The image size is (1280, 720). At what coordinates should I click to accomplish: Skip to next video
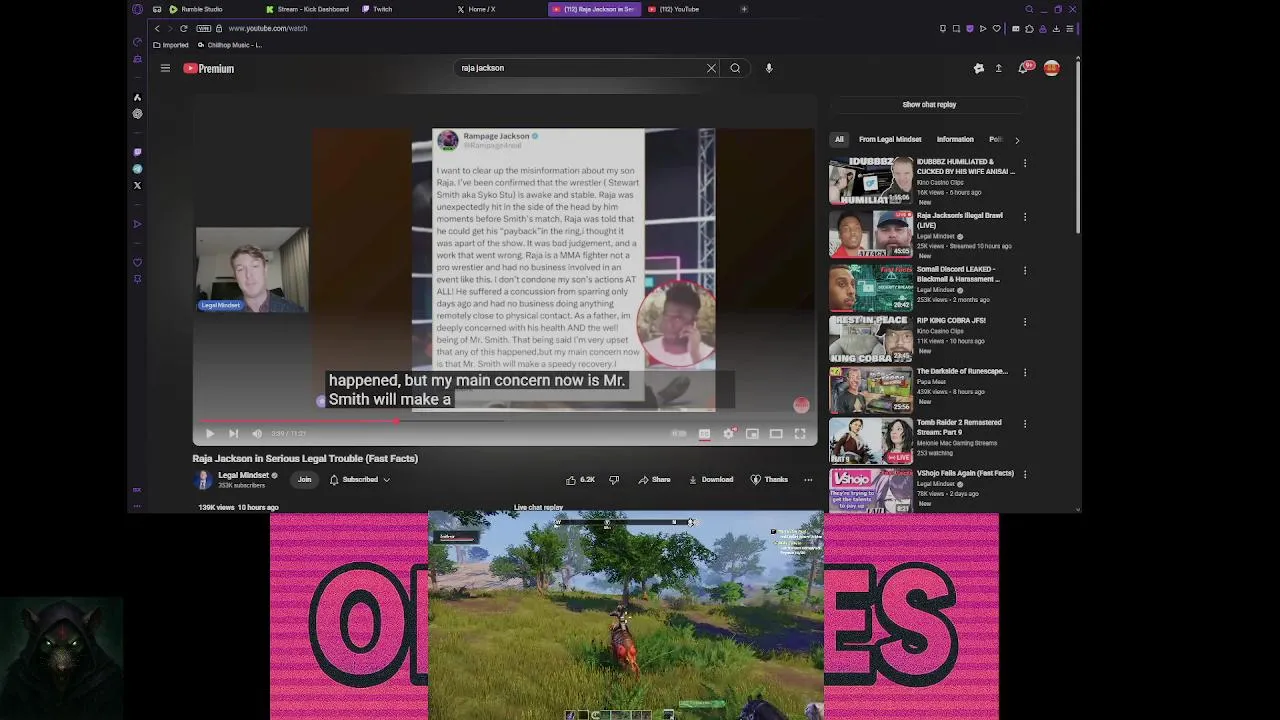point(233,433)
